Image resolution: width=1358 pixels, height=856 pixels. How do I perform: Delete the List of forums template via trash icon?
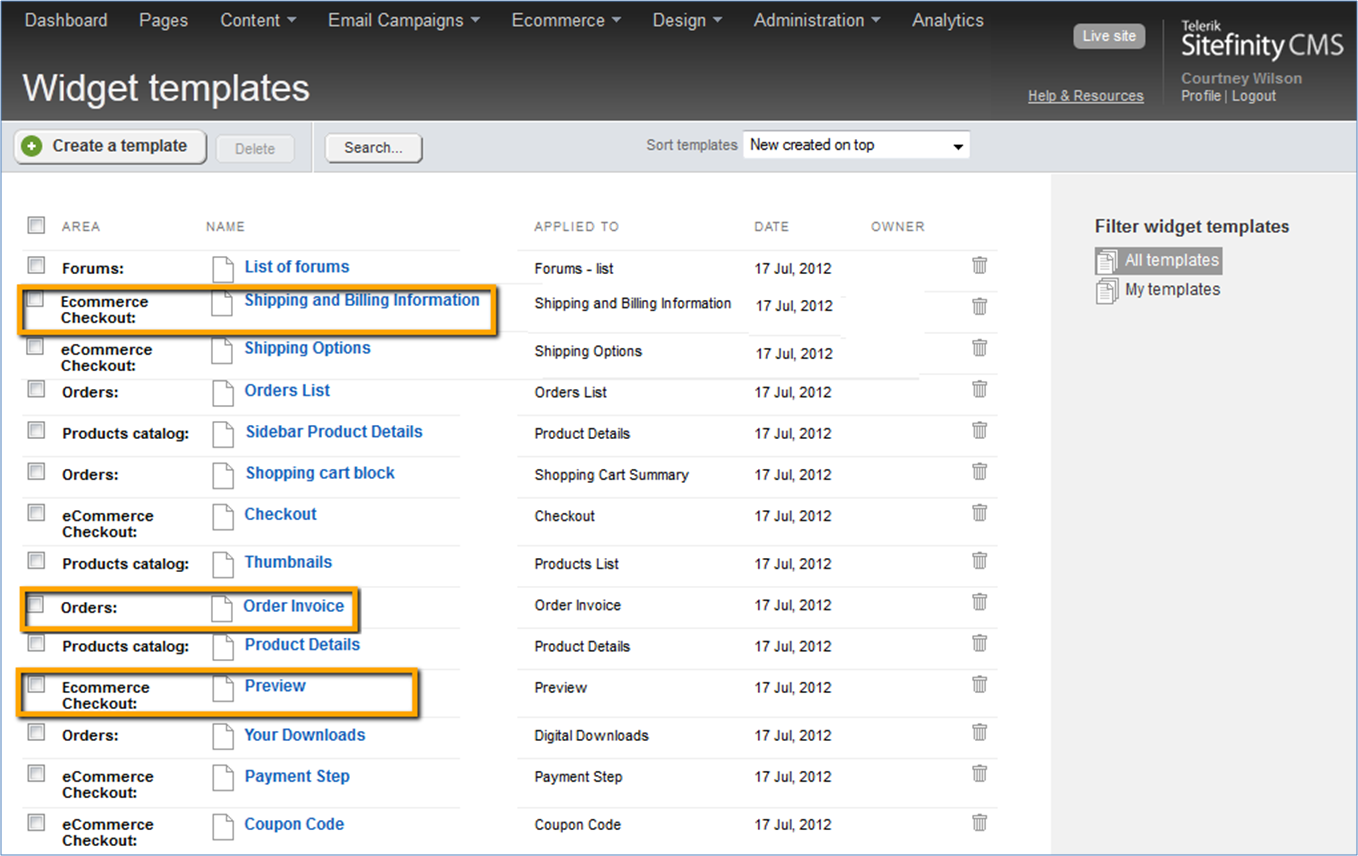coord(979,265)
